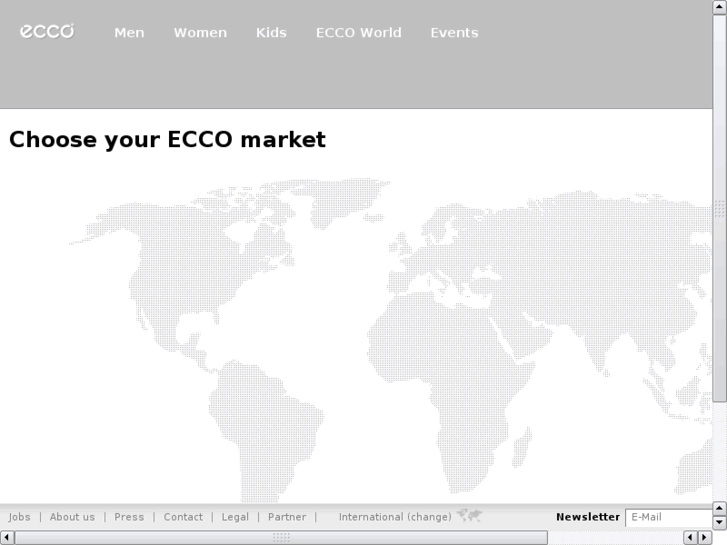Viewport: 727px width, 545px height.
Task: Click the horizontal scrollbar thumb
Action: 281,537
